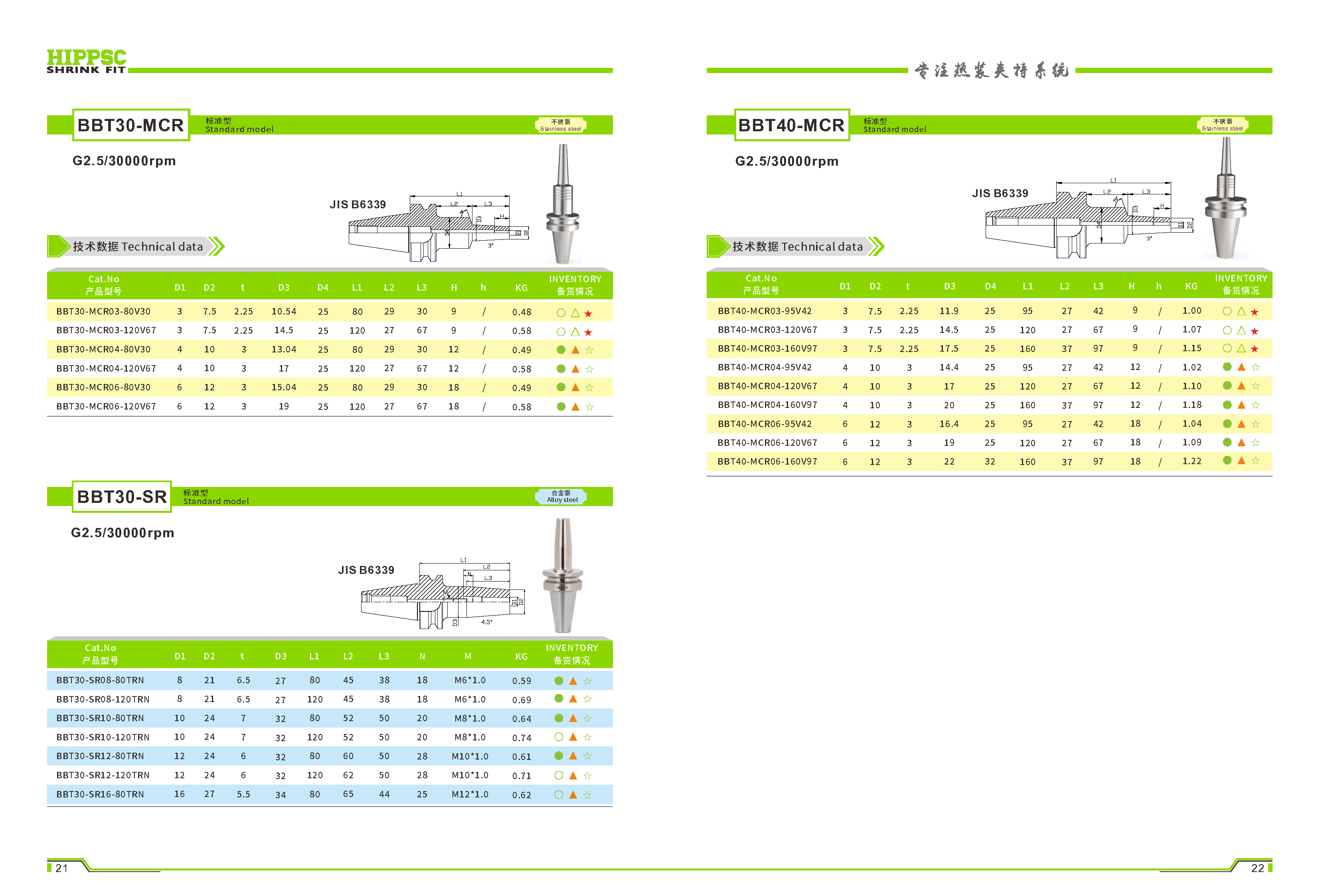The image size is (1320, 896).
Task: Click the red star in BBT40-MCR03-160V97 row
Action: click(1255, 349)
